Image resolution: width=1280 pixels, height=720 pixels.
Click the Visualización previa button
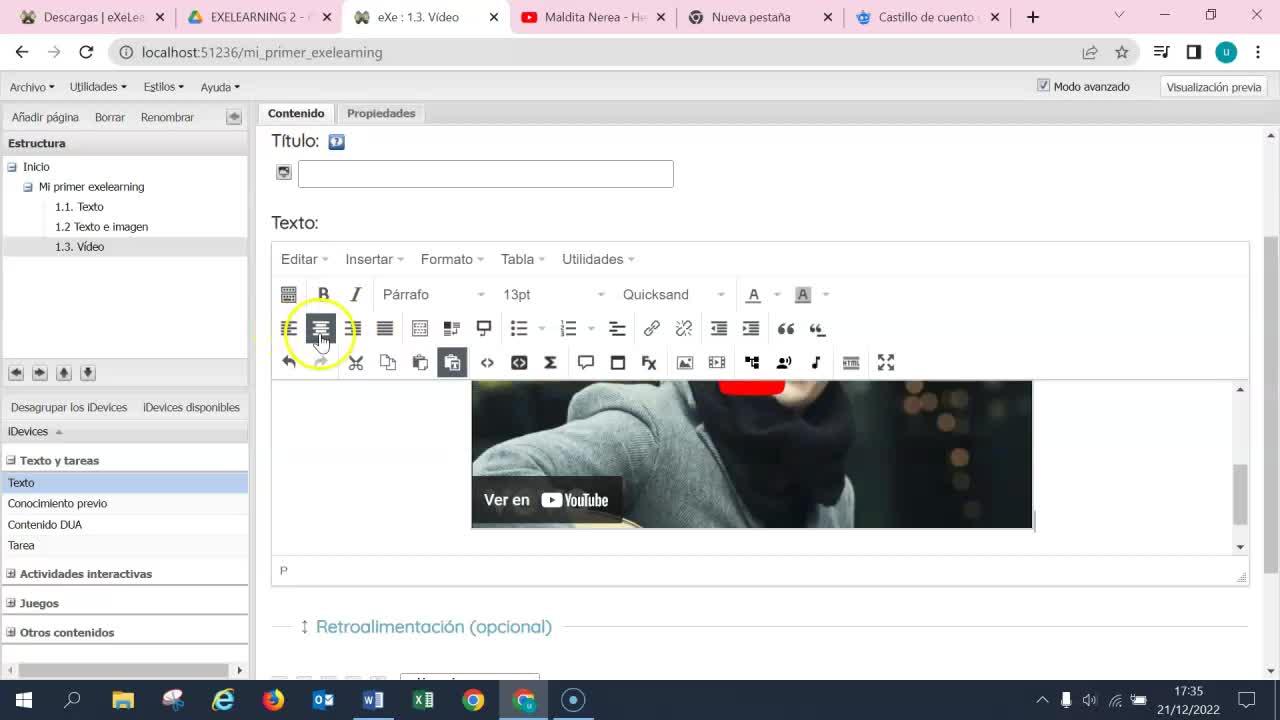point(1213,87)
